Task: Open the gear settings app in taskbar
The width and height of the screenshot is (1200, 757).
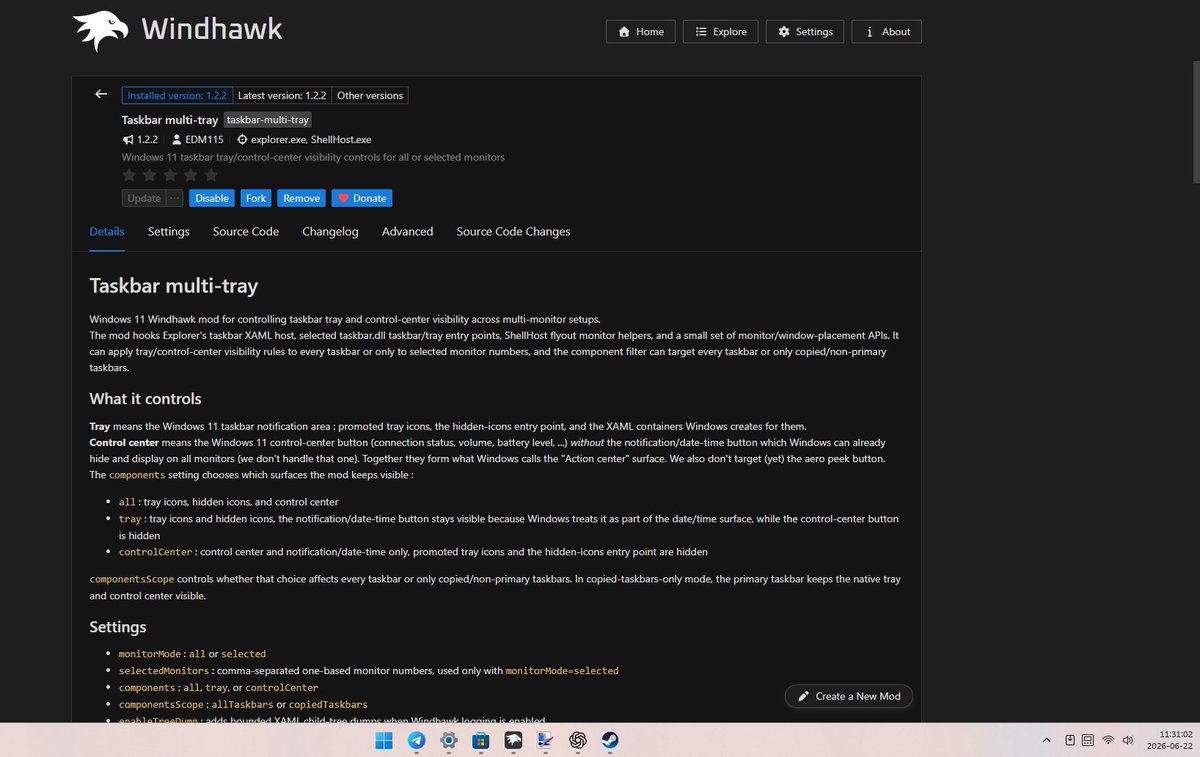Action: [x=449, y=740]
